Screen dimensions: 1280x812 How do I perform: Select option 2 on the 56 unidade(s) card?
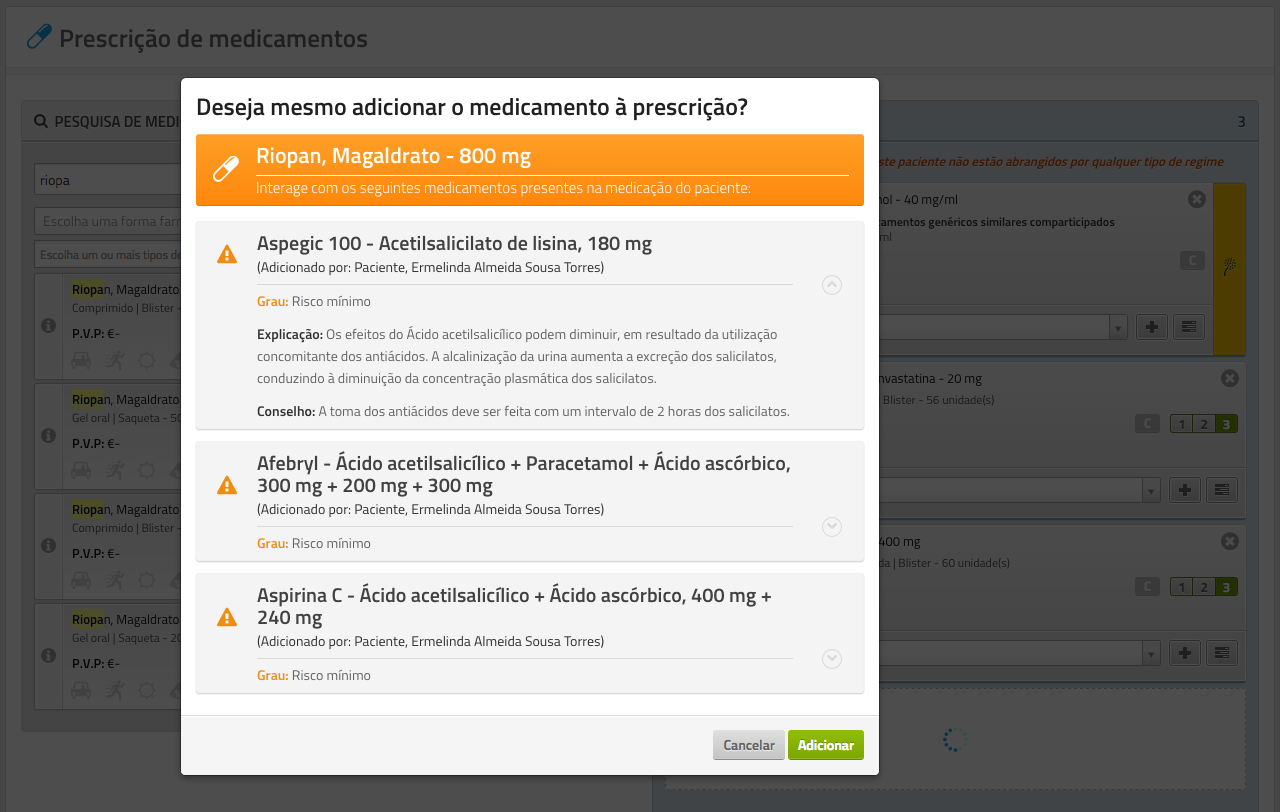tap(1204, 424)
